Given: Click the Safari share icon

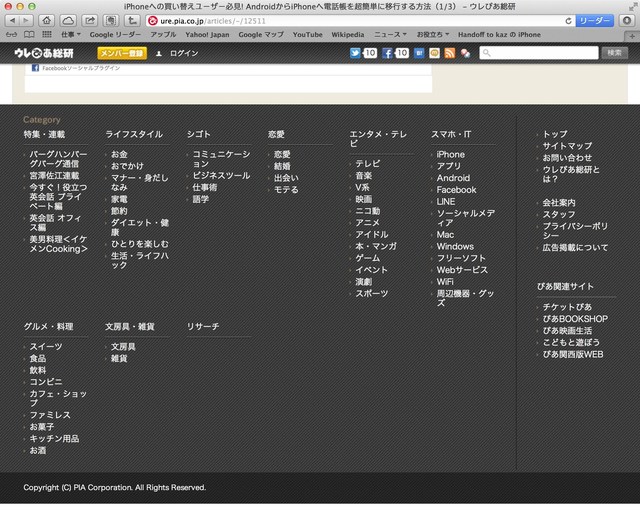Looking at the screenshot, I should pos(90,20).
